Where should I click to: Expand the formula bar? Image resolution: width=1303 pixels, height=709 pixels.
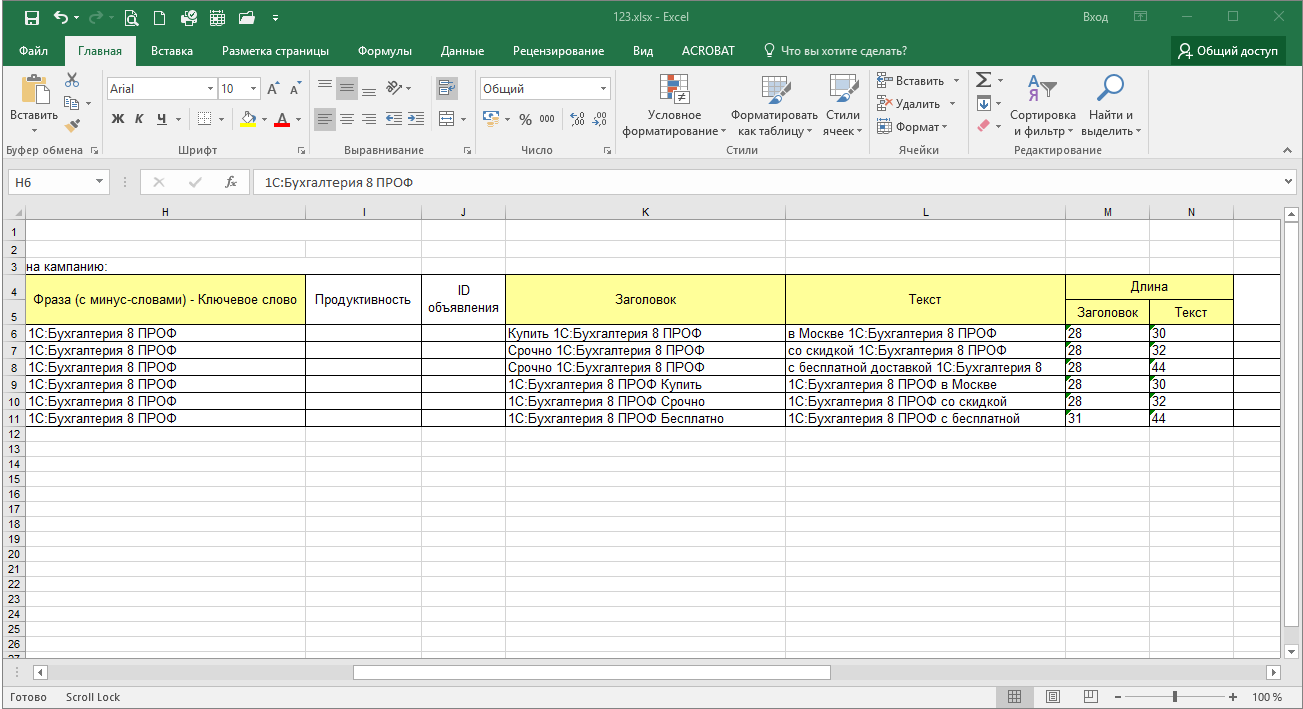click(1288, 182)
